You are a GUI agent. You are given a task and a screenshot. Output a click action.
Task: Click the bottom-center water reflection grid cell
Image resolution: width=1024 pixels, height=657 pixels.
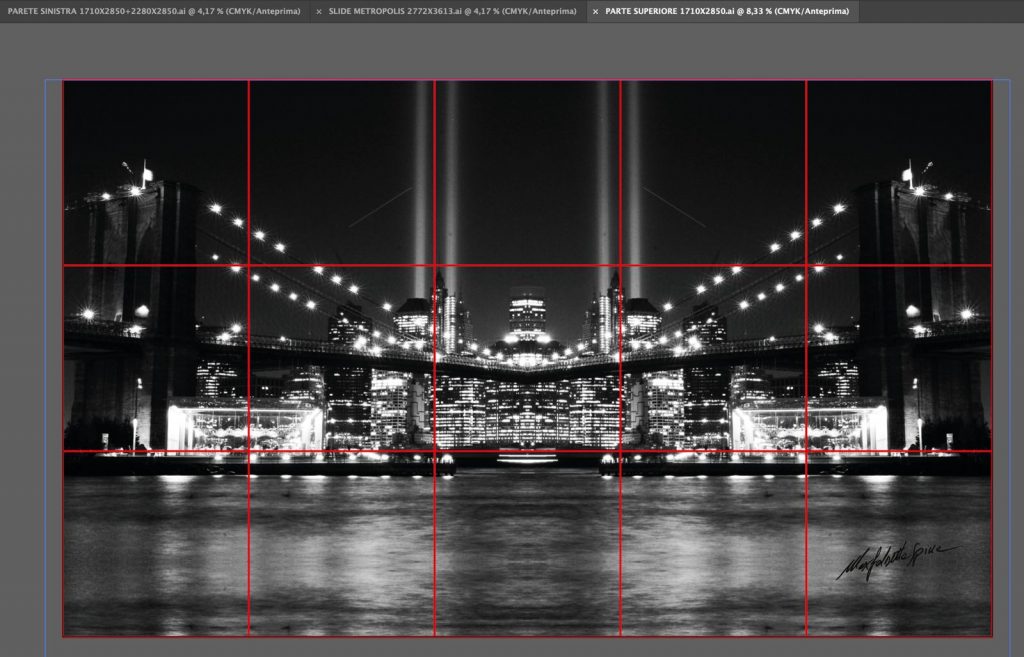coord(527,543)
